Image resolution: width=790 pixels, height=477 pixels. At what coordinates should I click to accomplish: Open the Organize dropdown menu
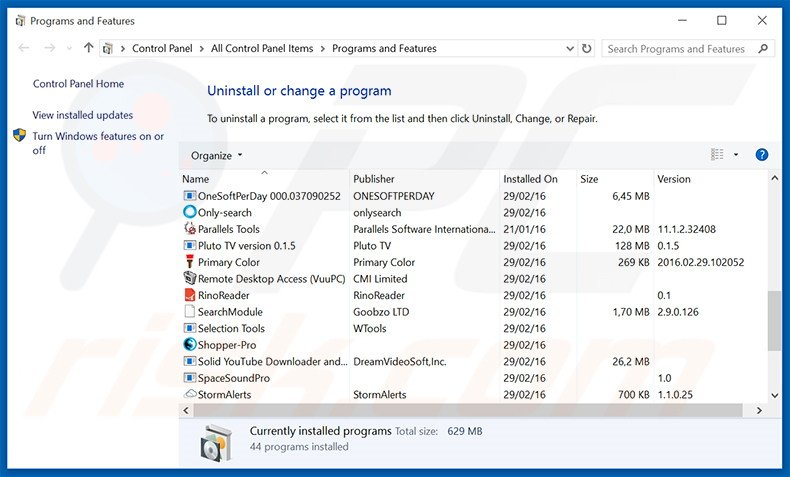217,155
